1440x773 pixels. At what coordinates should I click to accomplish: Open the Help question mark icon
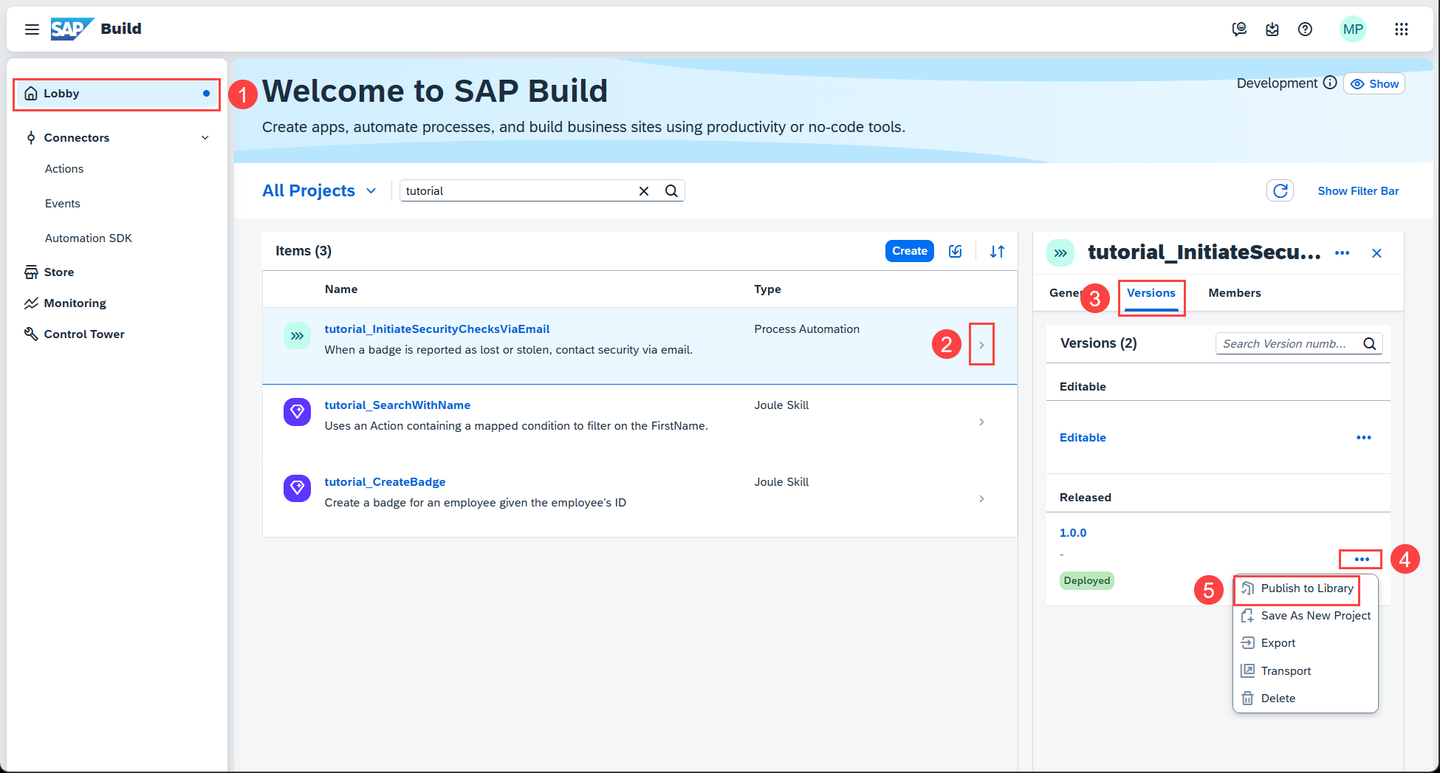[1305, 29]
